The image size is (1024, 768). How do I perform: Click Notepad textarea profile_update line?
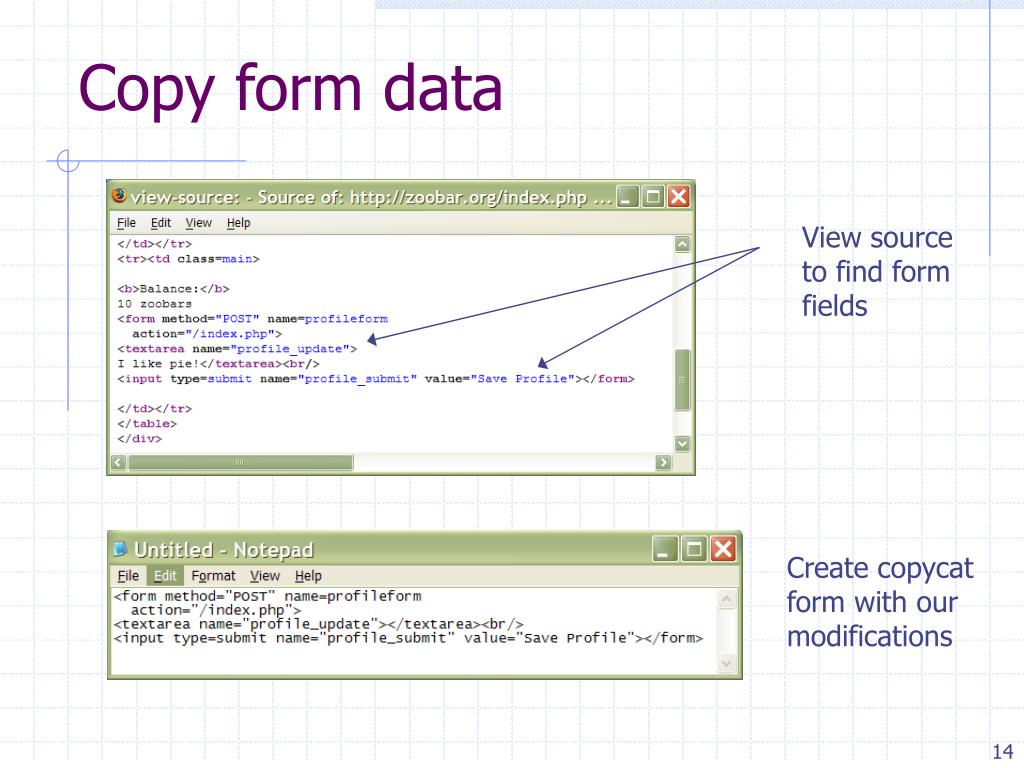pos(319,624)
